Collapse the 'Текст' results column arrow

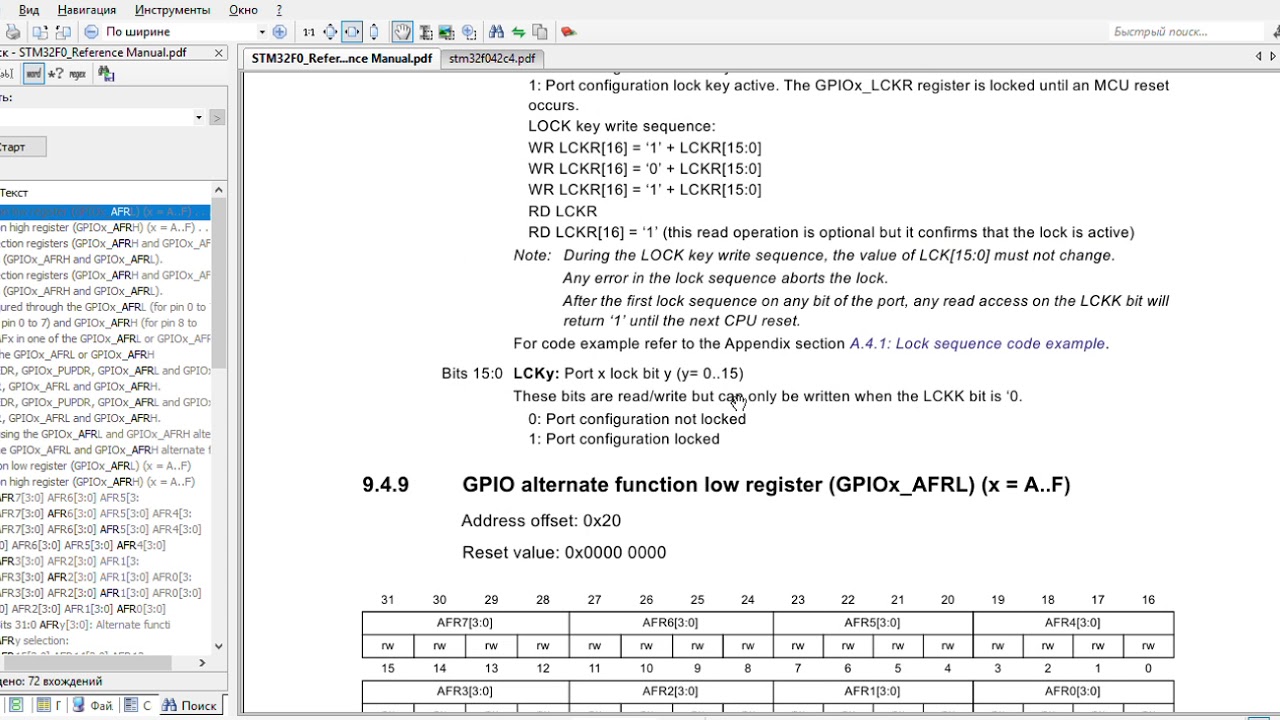219,190
